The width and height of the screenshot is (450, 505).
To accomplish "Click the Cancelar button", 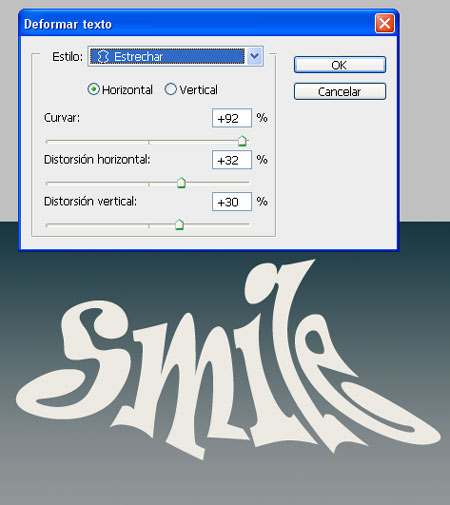I will (340, 91).
